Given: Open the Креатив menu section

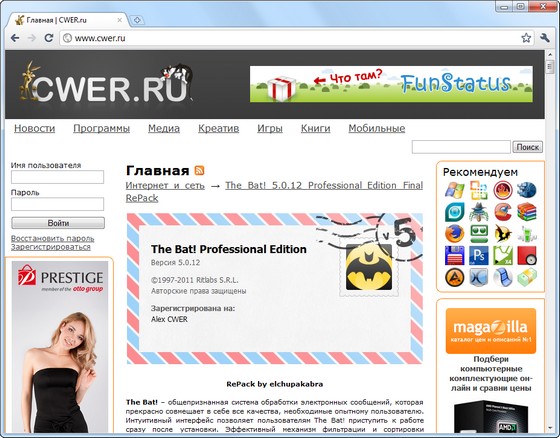Looking at the screenshot, I should coord(219,128).
